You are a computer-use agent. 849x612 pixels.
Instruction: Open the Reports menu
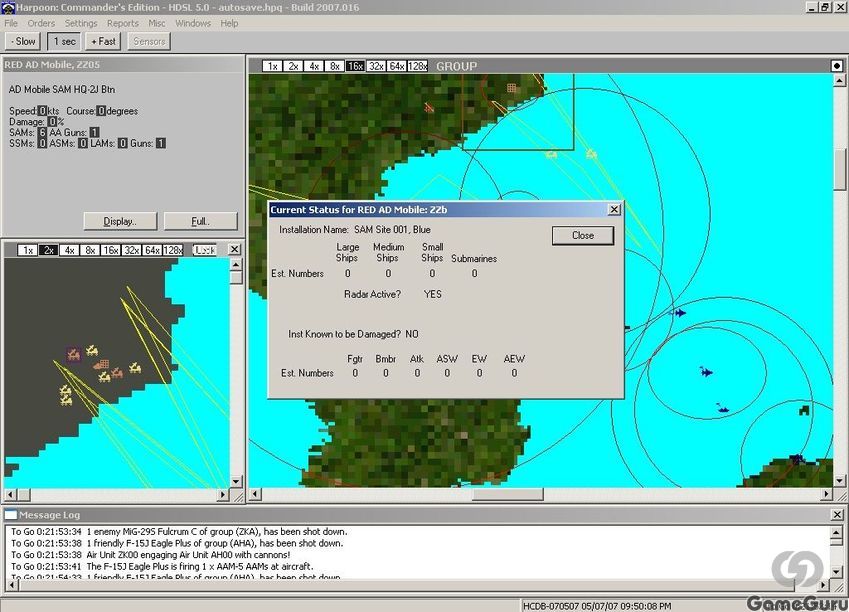pos(122,23)
